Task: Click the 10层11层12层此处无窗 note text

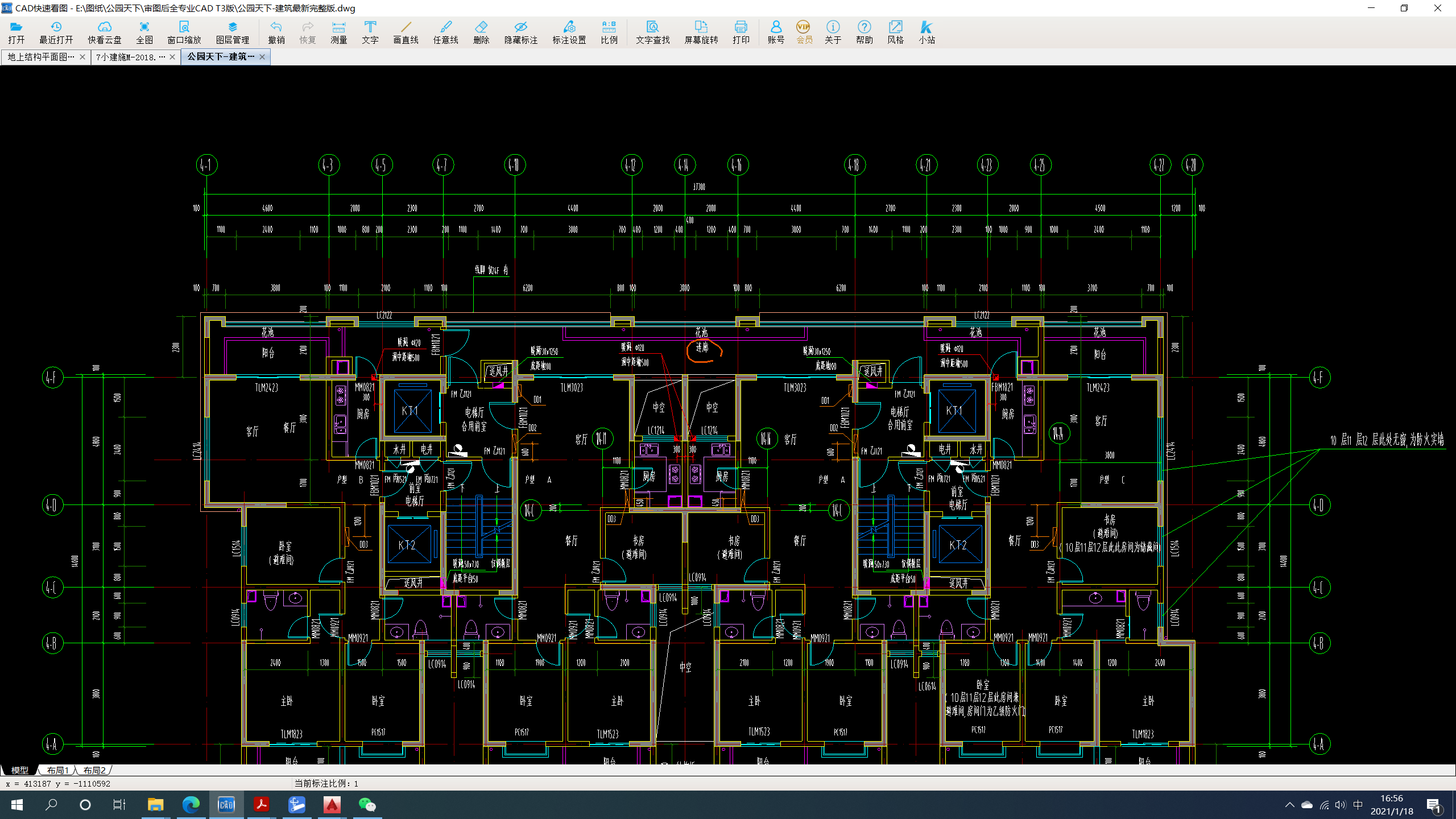Action: click(1387, 439)
